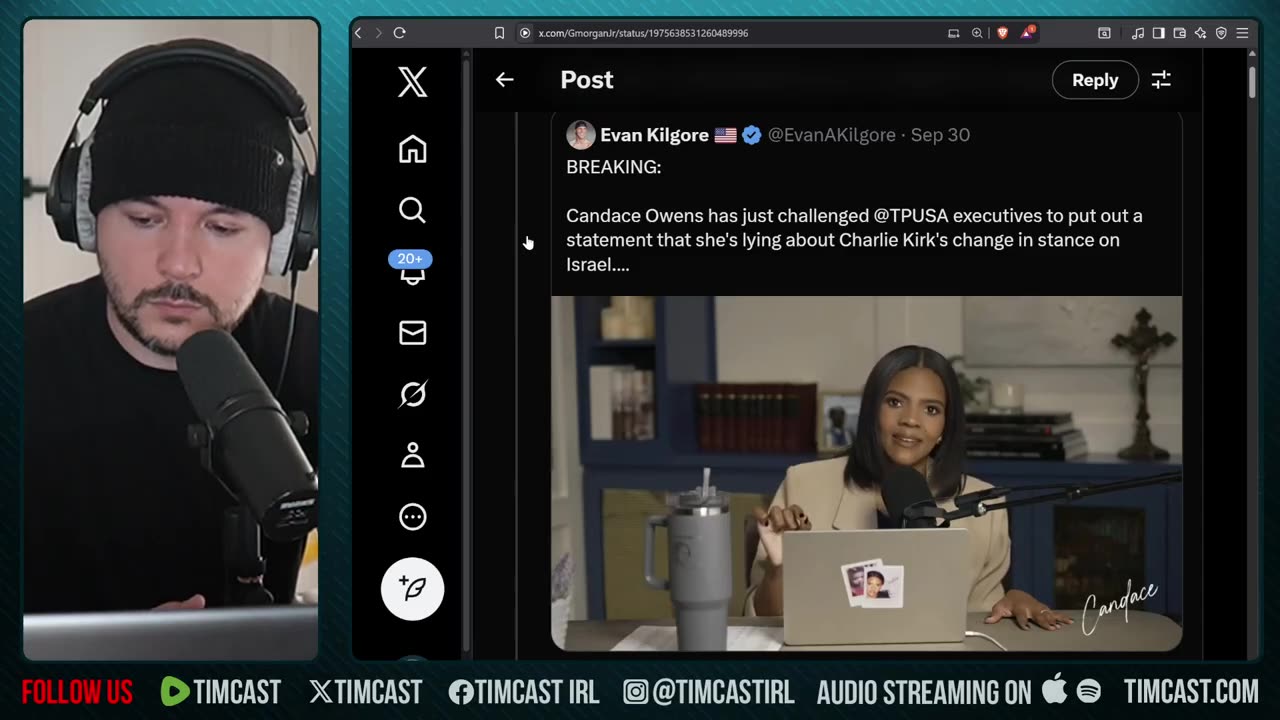Go back using the browser back arrow
This screenshot has width=1280, height=720.
pos(358,33)
